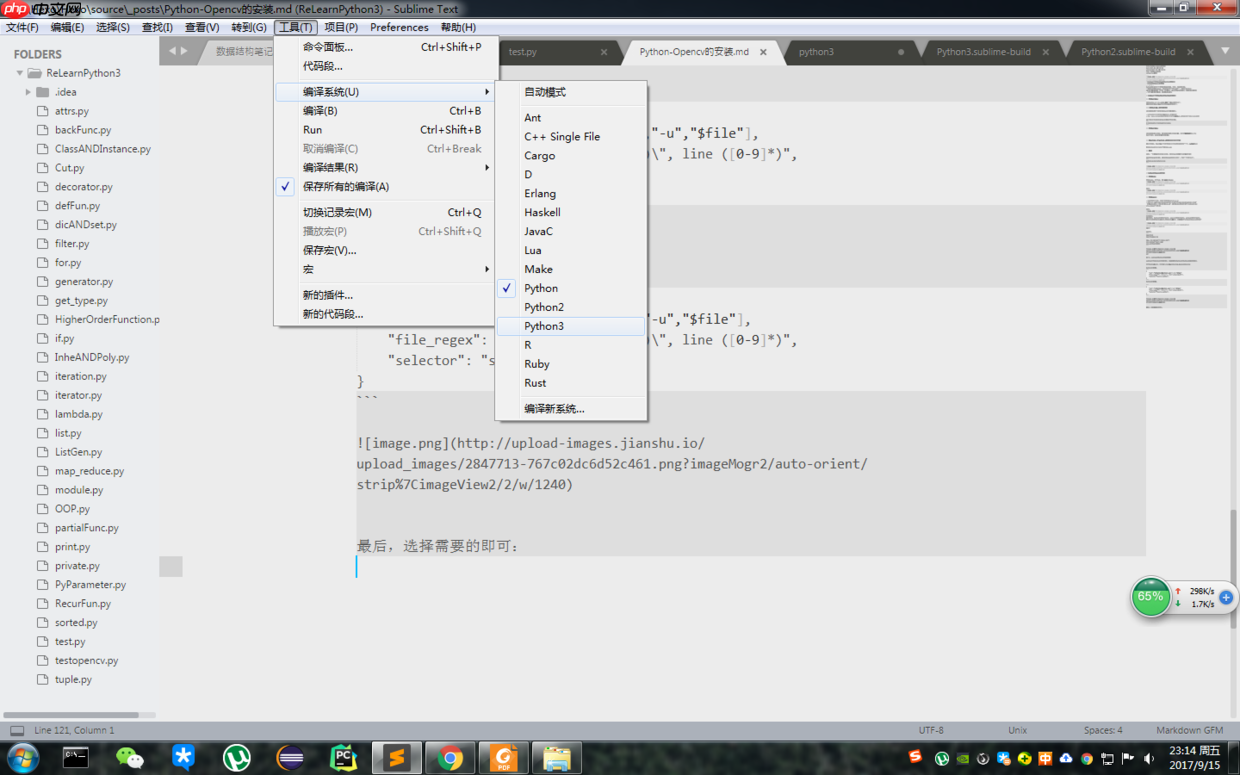Open WeChat from the taskbar

pyautogui.click(x=130, y=757)
